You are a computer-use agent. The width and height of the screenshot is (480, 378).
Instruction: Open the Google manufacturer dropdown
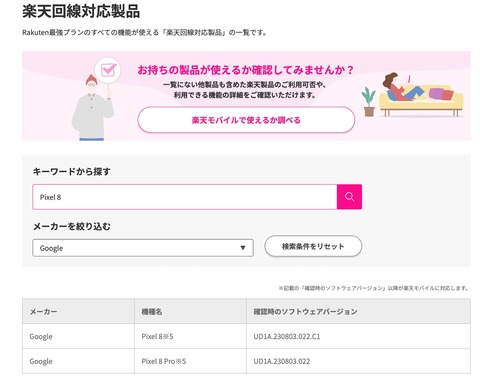(x=143, y=248)
